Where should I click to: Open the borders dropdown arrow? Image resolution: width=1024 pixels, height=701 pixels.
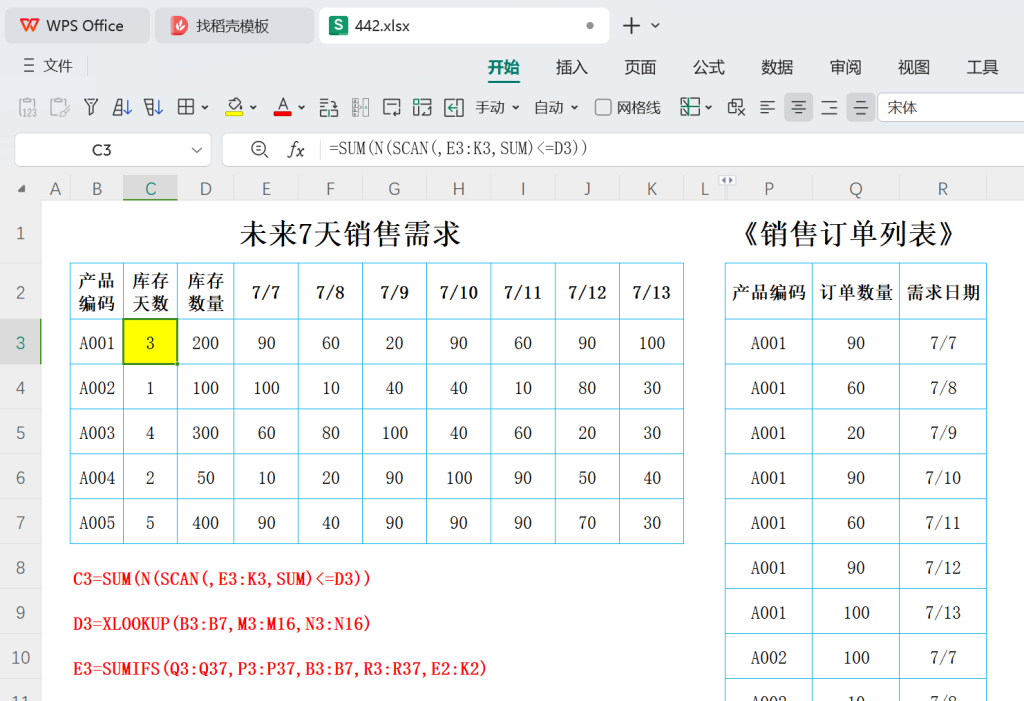pos(204,108)
